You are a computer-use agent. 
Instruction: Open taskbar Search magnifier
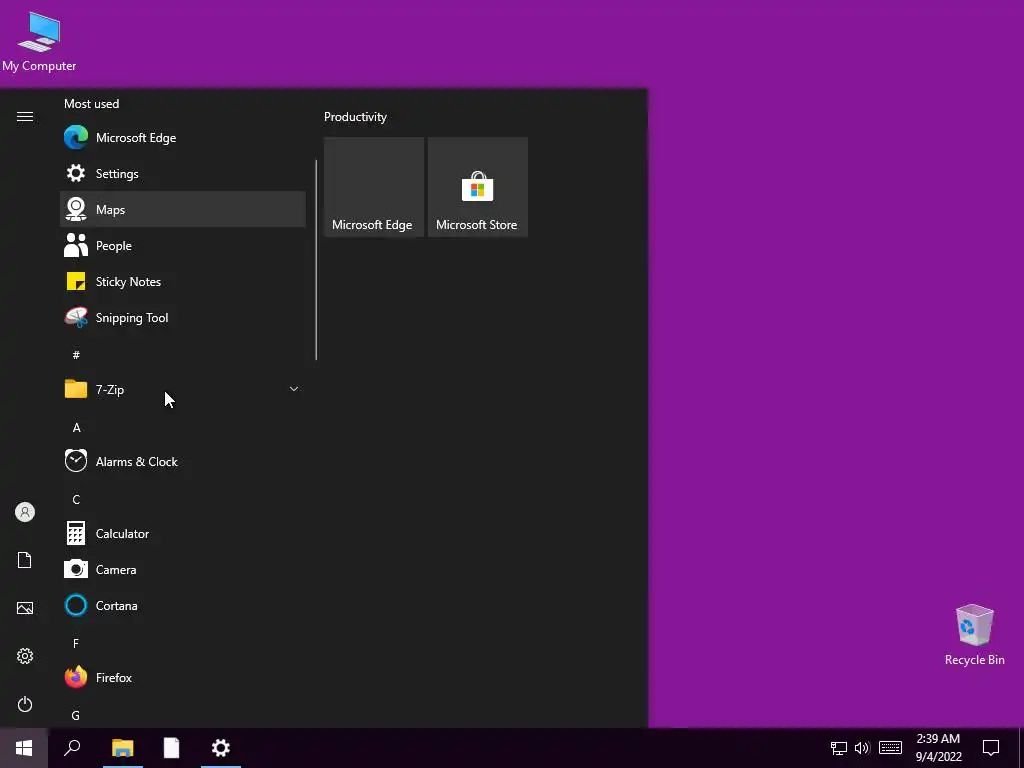(x=72, y=748)
